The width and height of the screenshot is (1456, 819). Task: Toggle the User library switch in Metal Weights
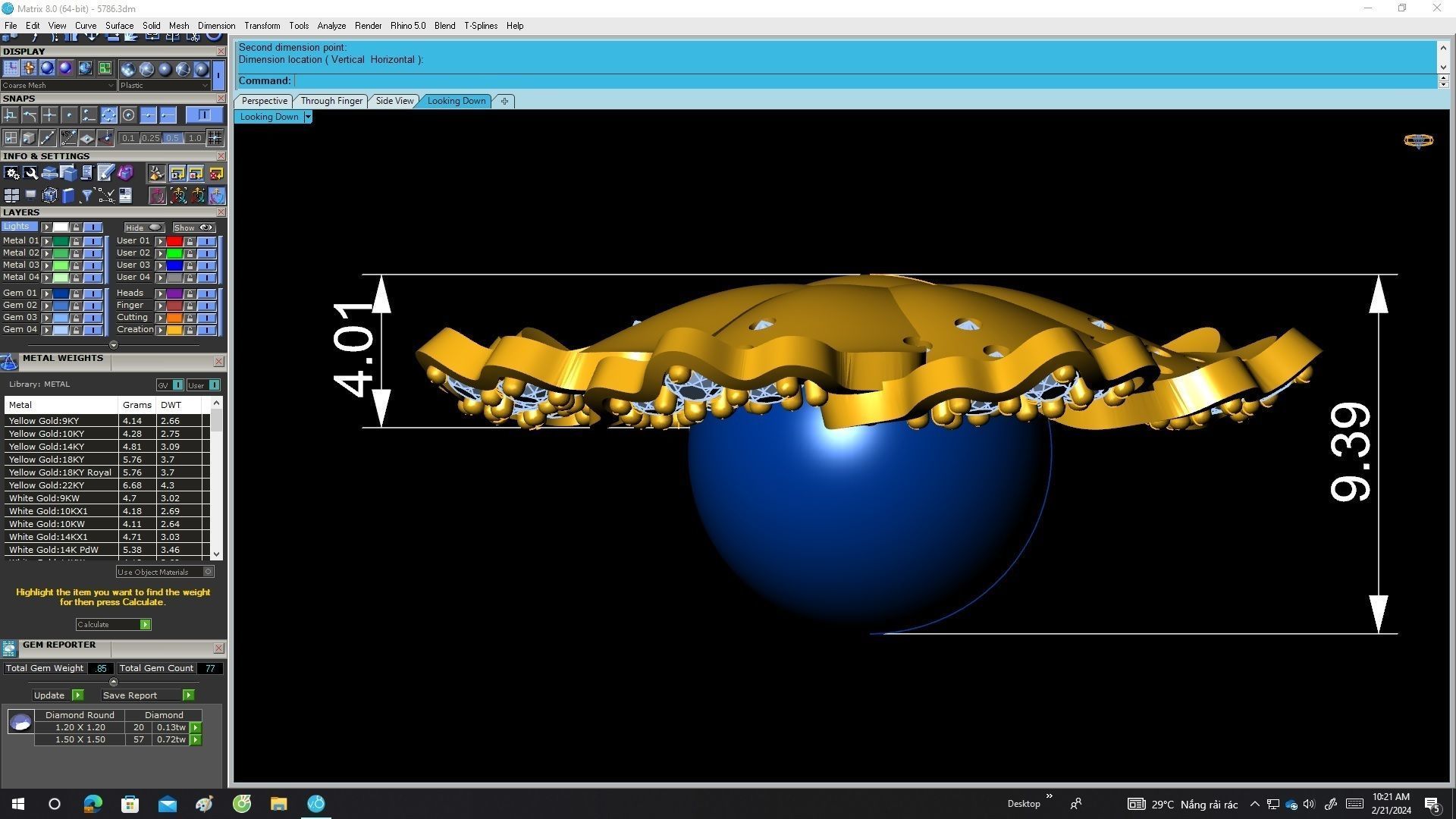pos(215,385)
